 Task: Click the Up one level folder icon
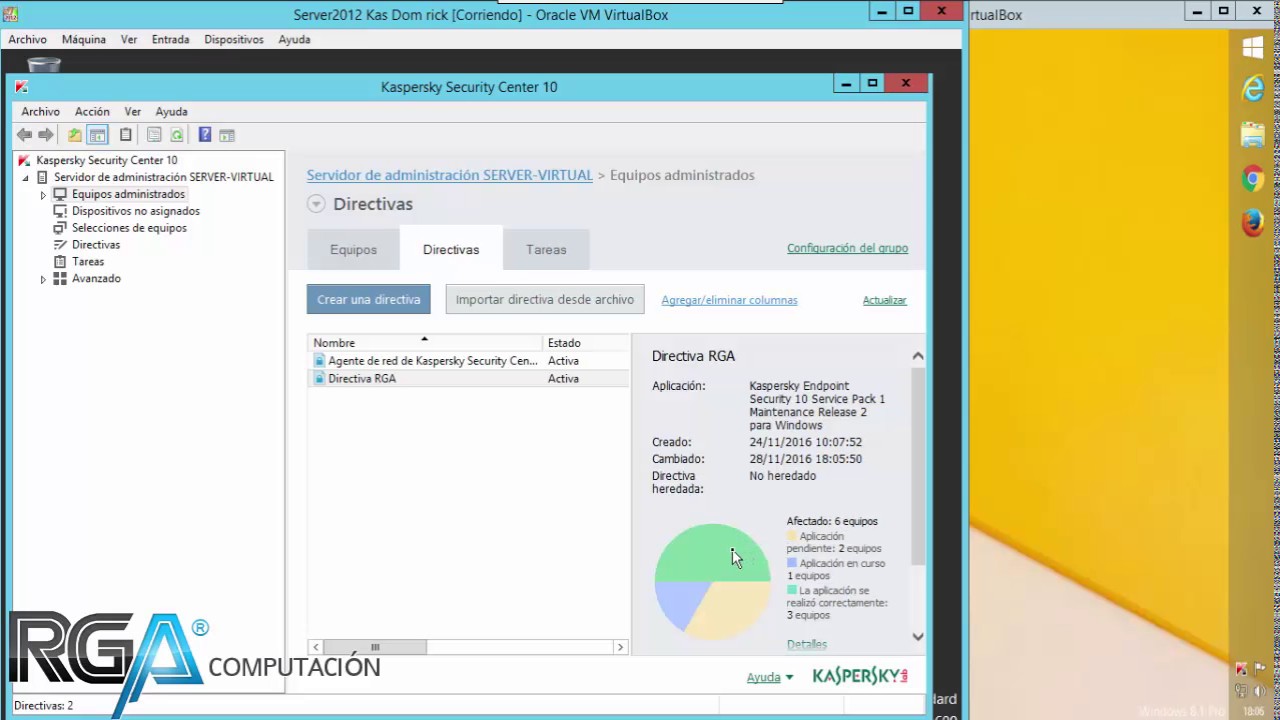pyautogui.click(x=74, y=135)
